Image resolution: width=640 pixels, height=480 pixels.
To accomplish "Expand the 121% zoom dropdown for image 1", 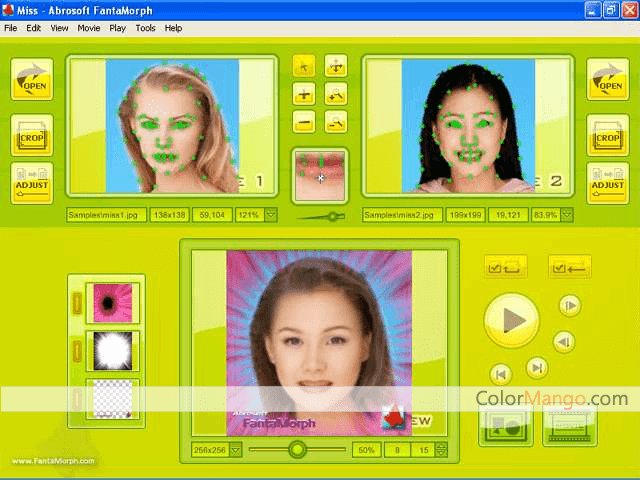I will pos(271,214).
